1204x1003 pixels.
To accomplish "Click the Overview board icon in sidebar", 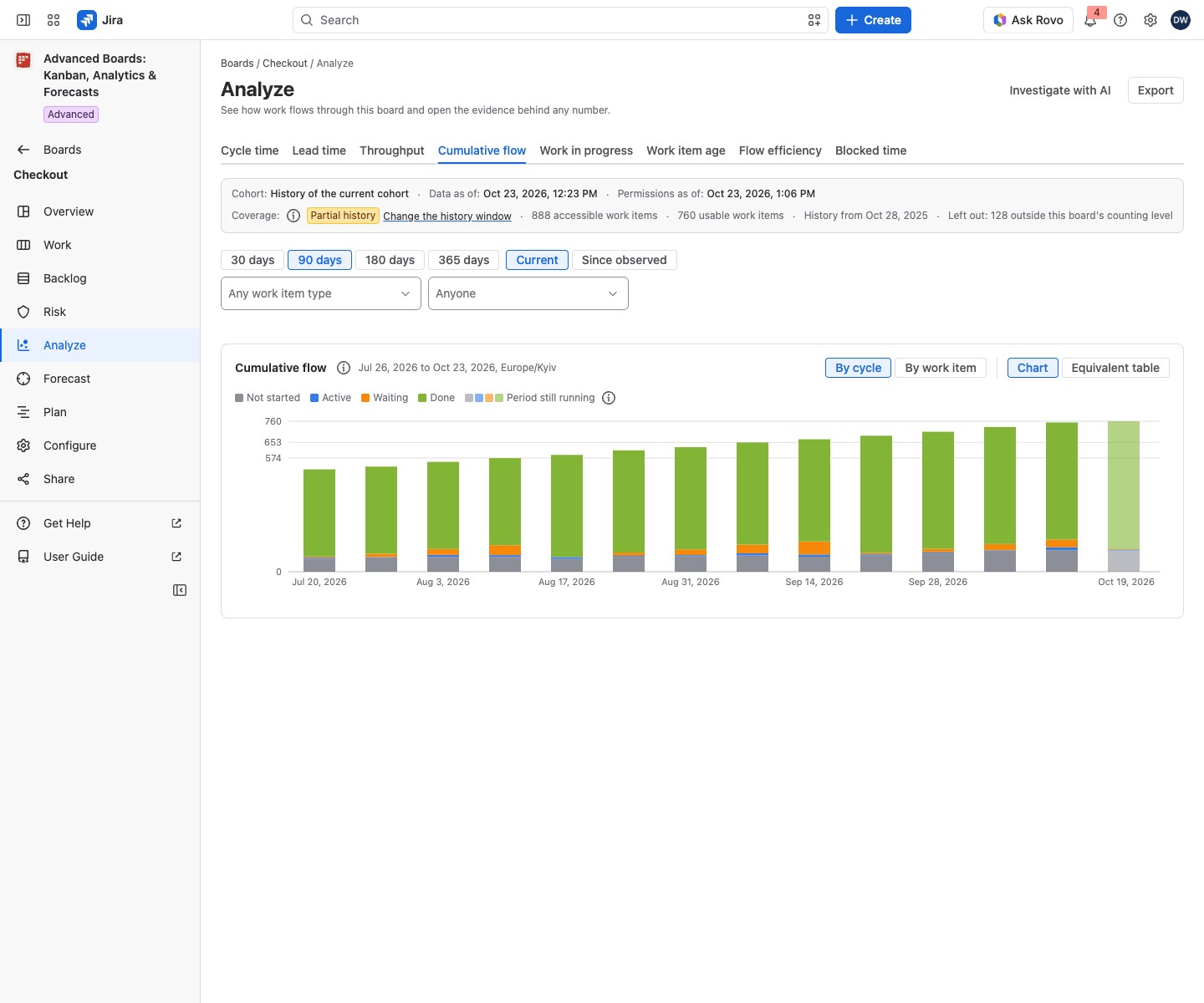I will pos(23,211).
